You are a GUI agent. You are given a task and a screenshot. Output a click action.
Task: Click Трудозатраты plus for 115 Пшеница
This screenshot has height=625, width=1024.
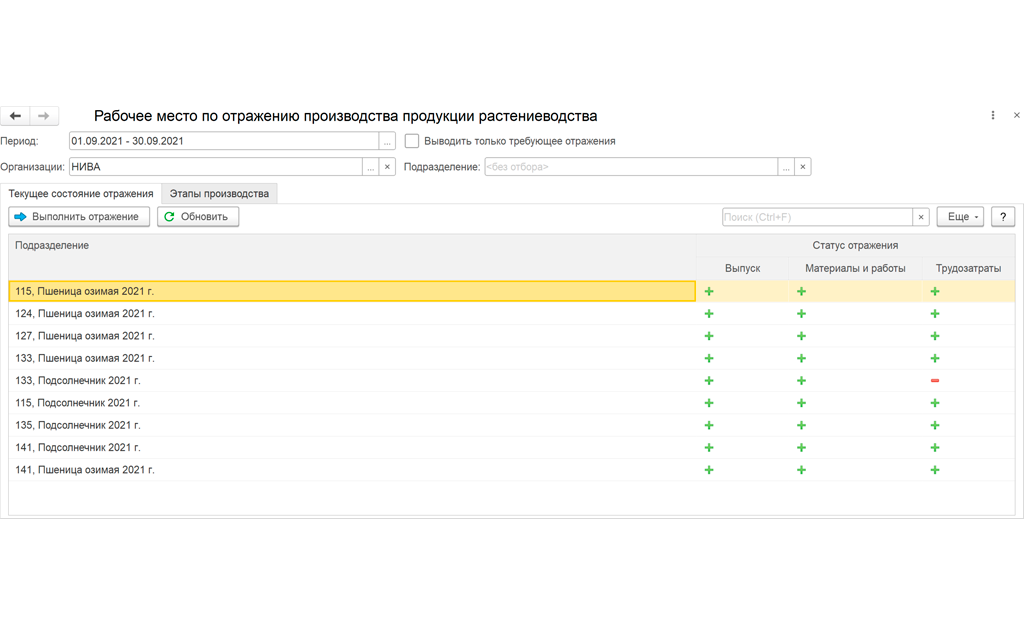[x=935, y=291]
